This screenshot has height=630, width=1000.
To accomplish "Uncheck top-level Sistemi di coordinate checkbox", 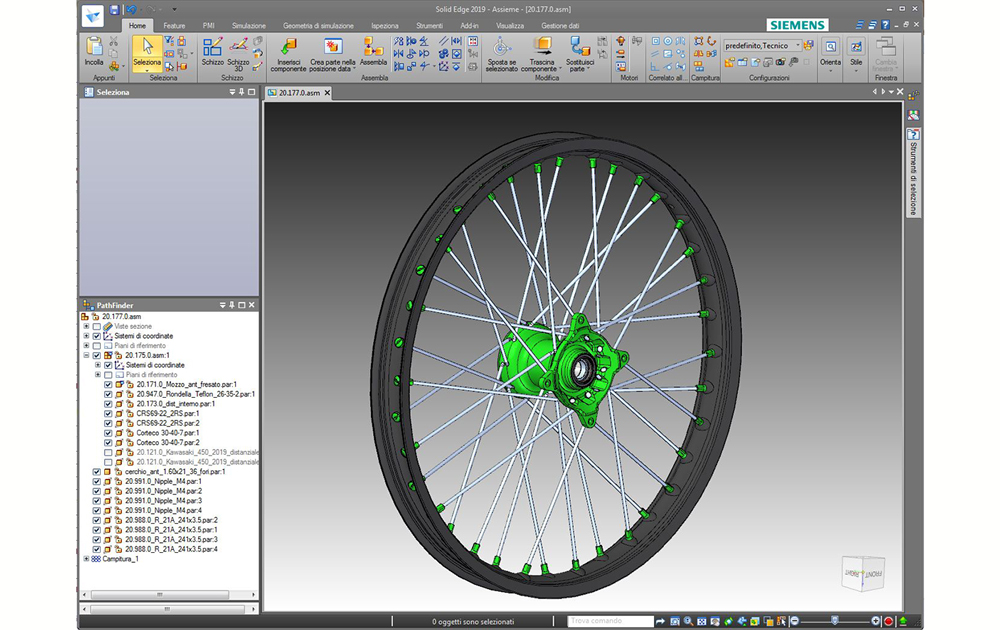I will (97, 336).
